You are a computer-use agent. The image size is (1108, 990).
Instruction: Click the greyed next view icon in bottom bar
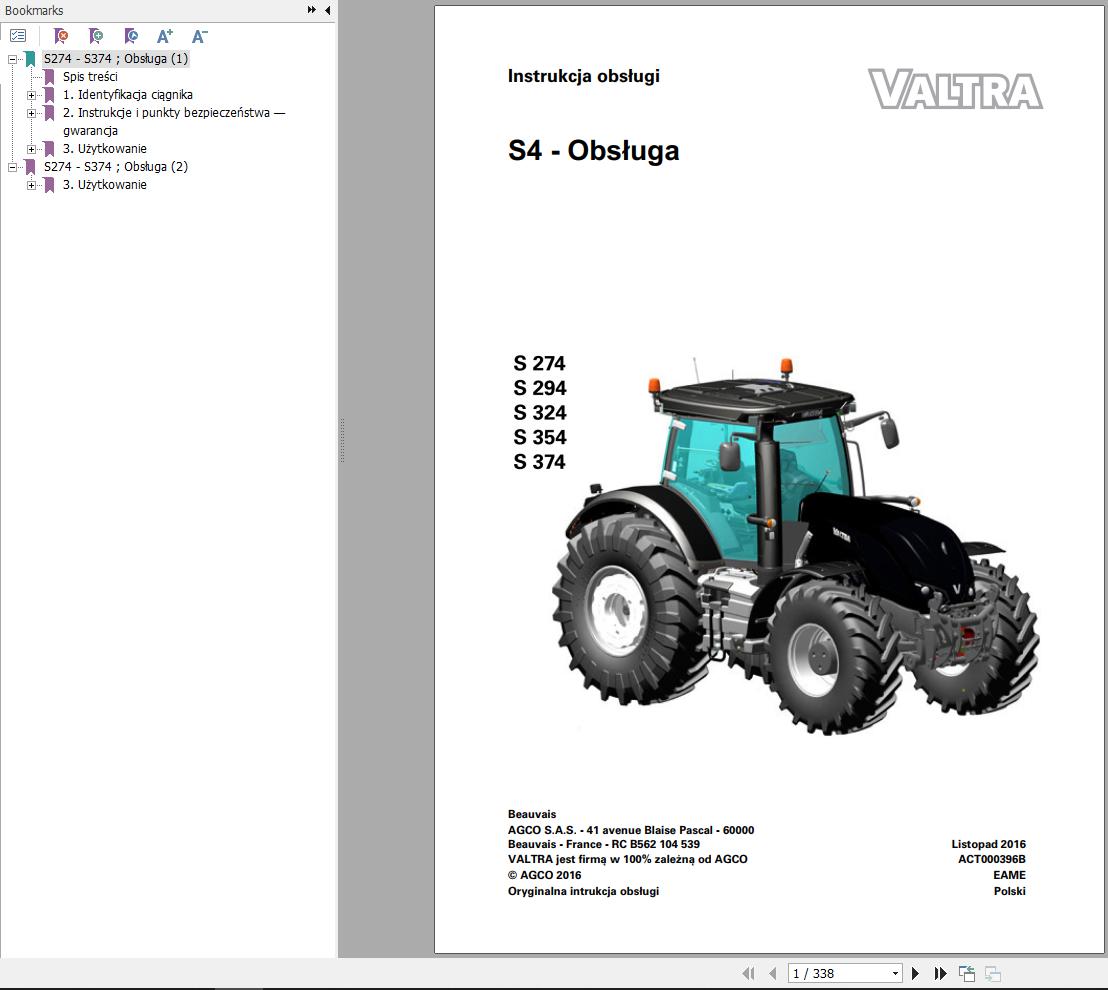(993, 973)
